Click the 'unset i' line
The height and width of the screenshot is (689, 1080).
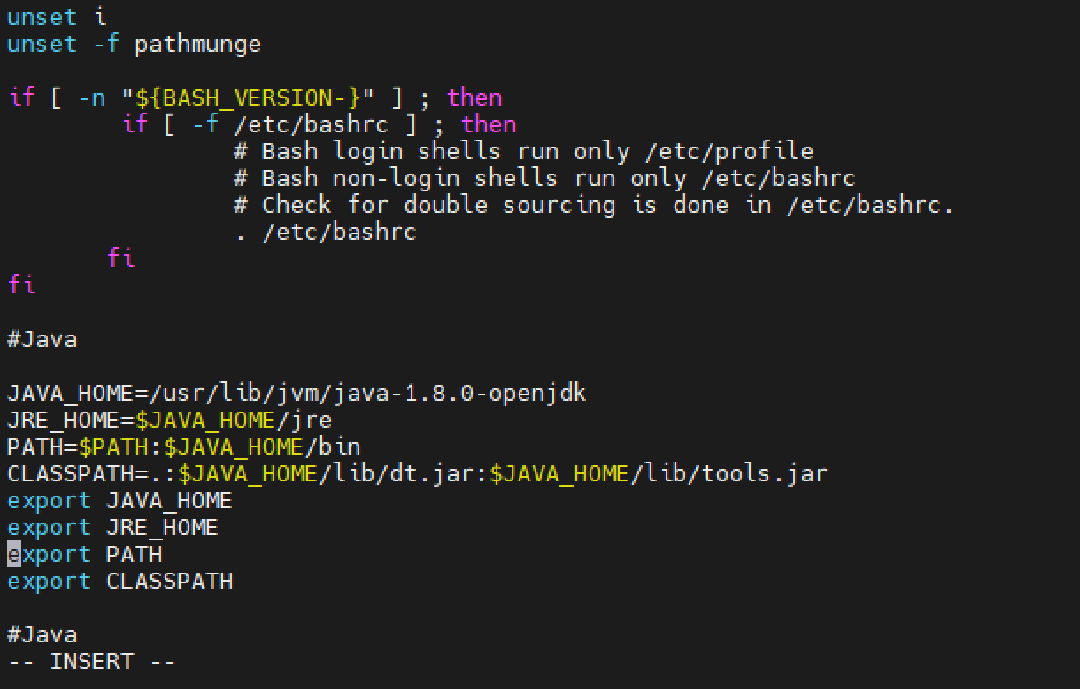[56, 17]
